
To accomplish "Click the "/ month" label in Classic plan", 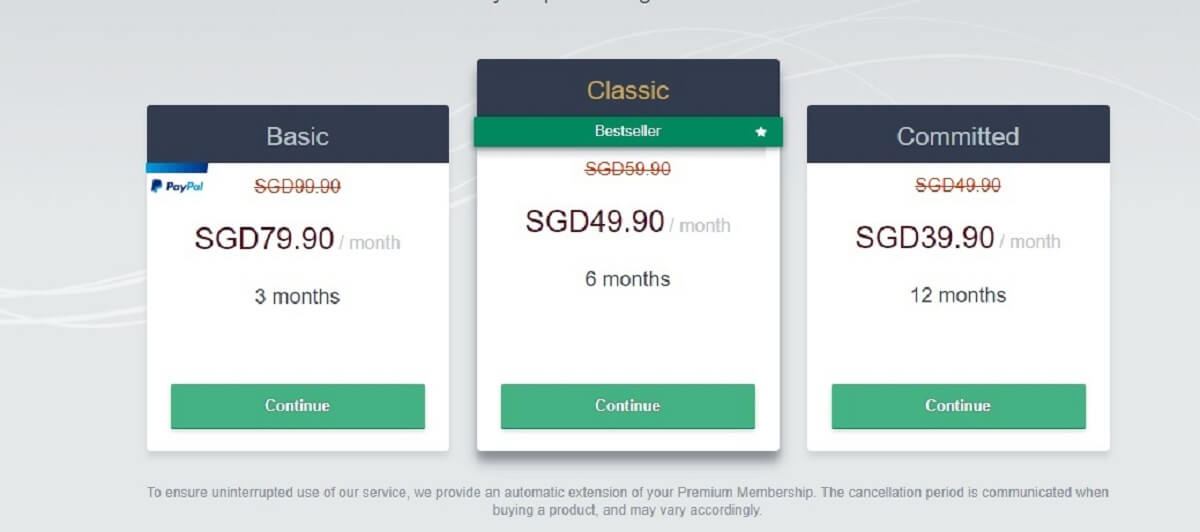I will 700,226.
